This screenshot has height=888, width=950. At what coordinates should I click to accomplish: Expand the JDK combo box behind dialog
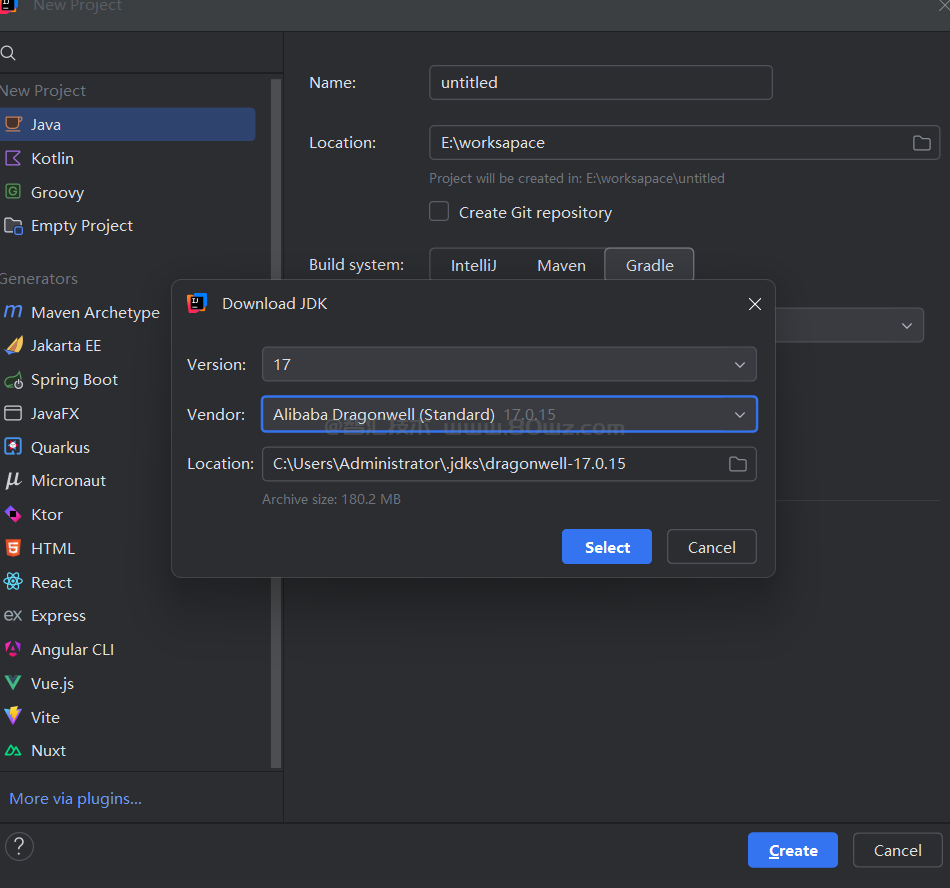coord(906,325)
